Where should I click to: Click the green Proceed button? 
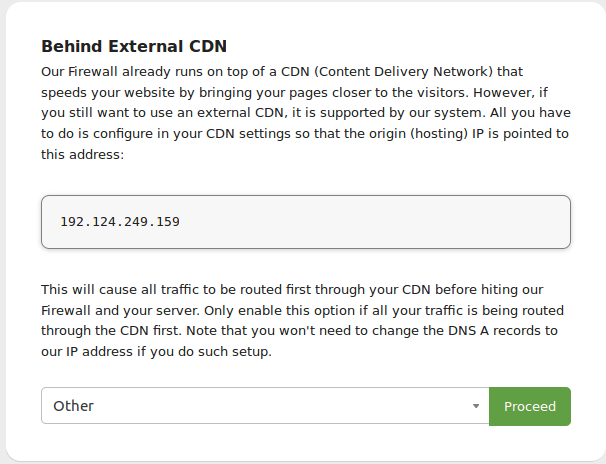tap(529, 406)
